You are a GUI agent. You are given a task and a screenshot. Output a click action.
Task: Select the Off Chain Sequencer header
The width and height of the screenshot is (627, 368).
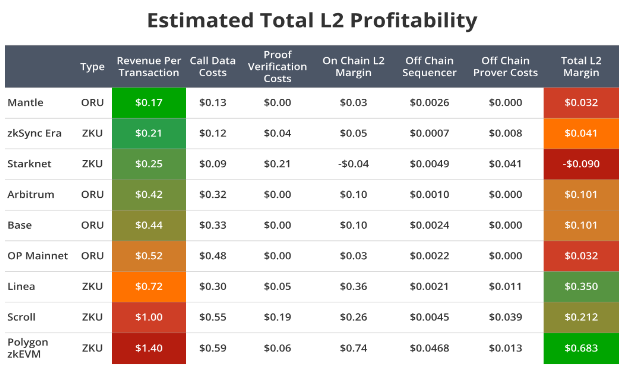pos(429,66)
